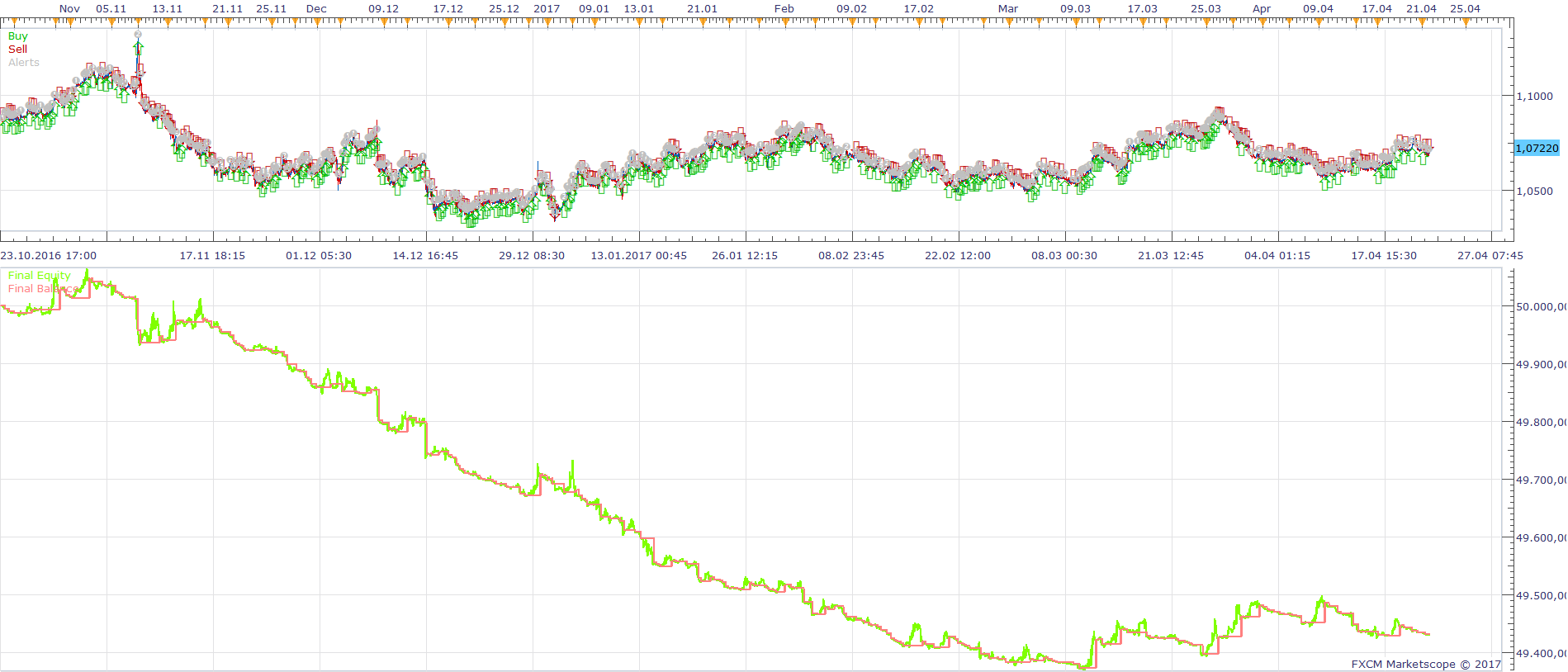Screen dimensions: 1568x672
Task: Click the 21.03 12:45 time label
Action: [x=1172, y=256]
